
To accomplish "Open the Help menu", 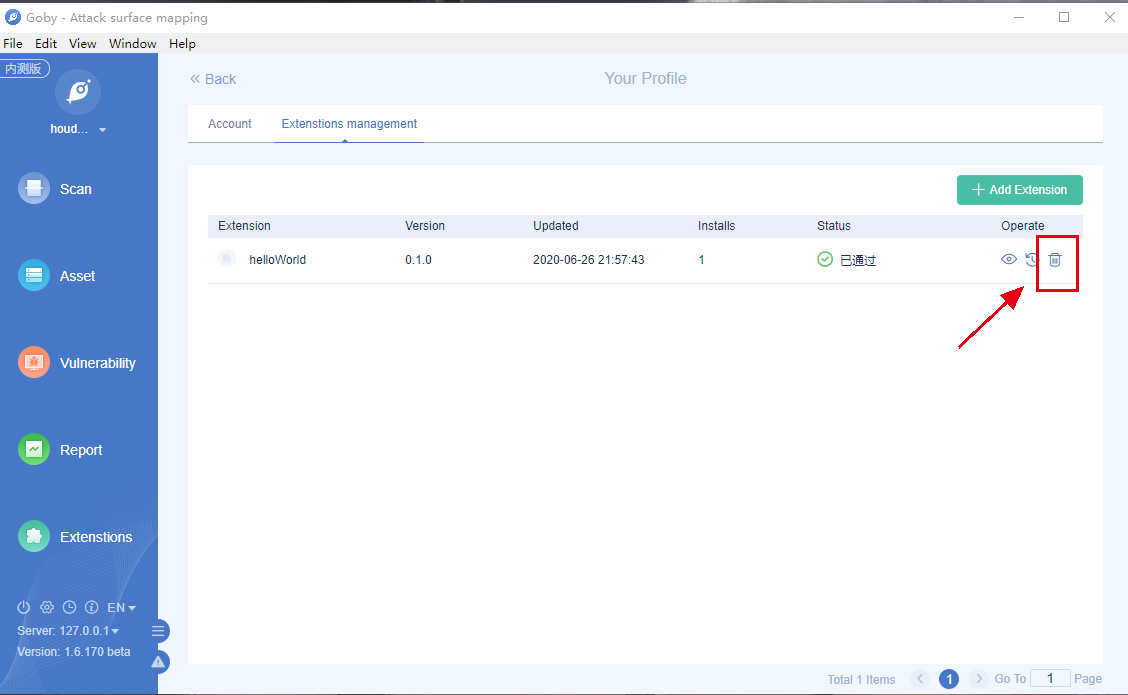I will [x=182, y=43].
